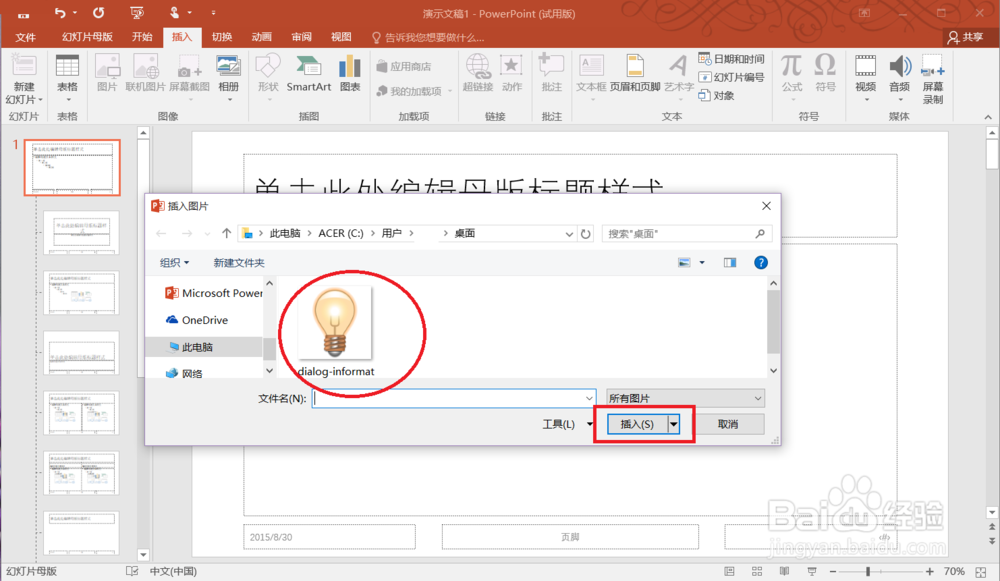Open the File (文件) tab
The image size is (1000, 581).
26,37
